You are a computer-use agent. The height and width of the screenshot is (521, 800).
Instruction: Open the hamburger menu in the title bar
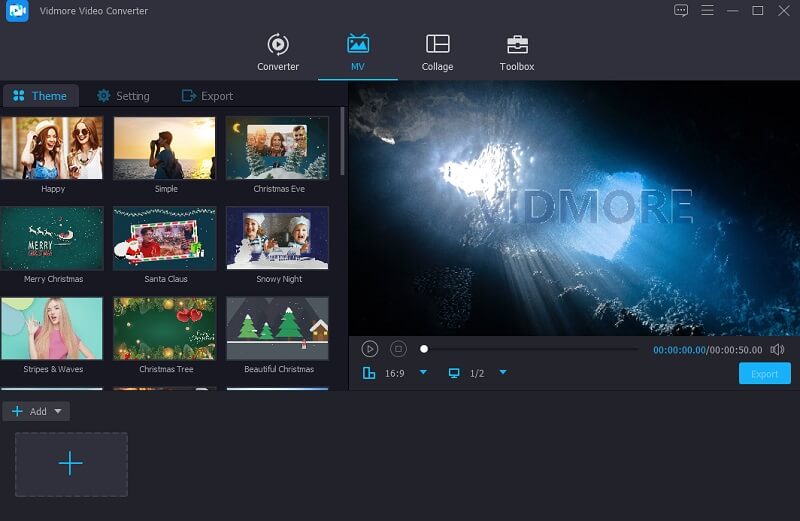pos(707,11)
